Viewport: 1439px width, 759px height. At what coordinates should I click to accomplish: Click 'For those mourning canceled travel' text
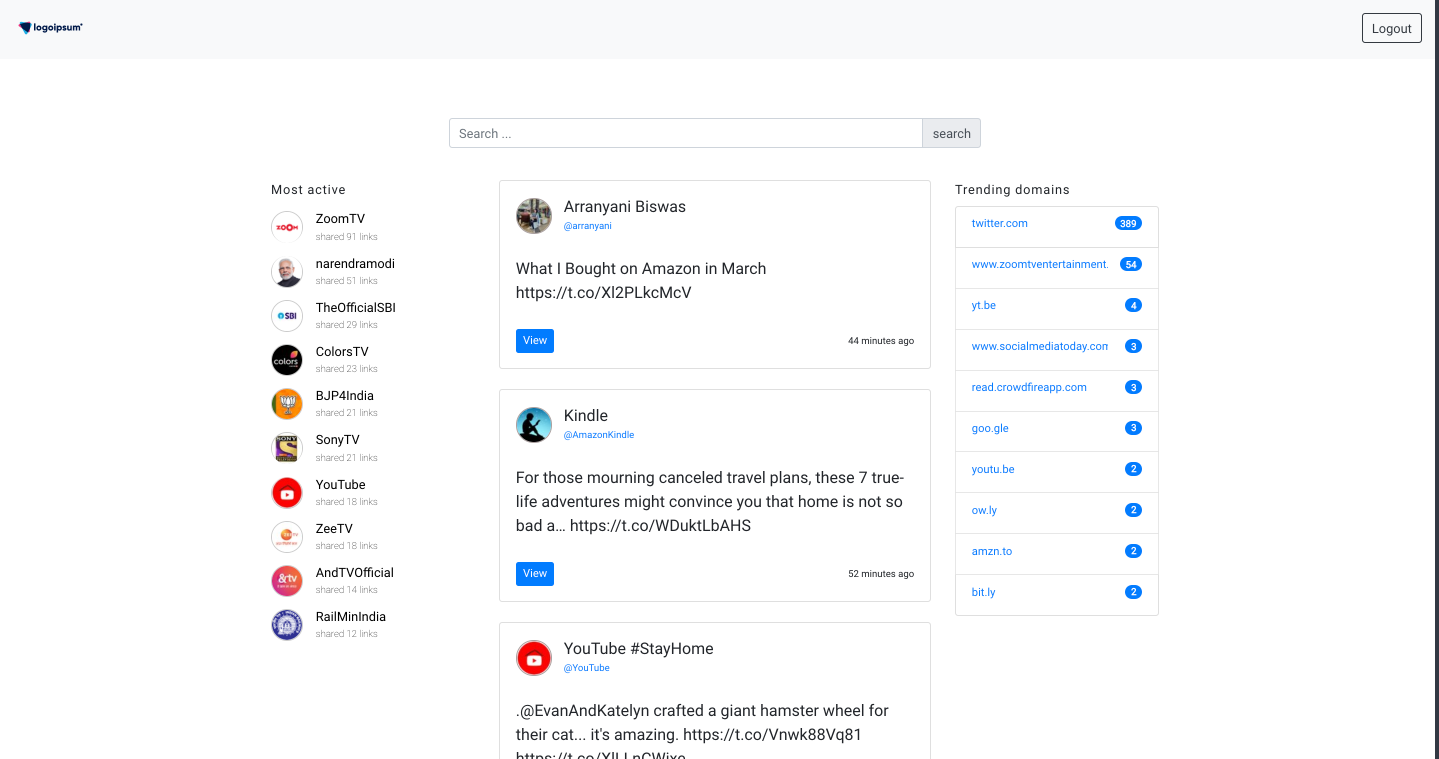[710, 501]
